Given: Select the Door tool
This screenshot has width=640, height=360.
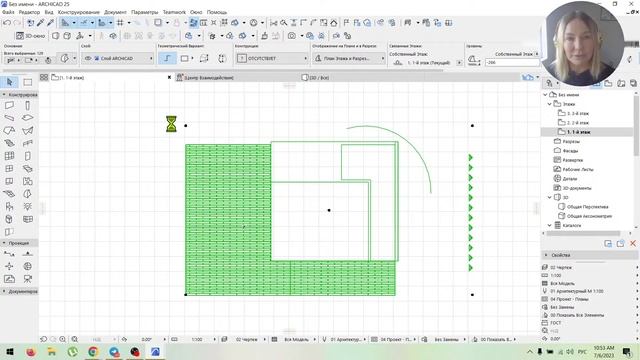Looking at the screenshot, I should click(28, 156).
